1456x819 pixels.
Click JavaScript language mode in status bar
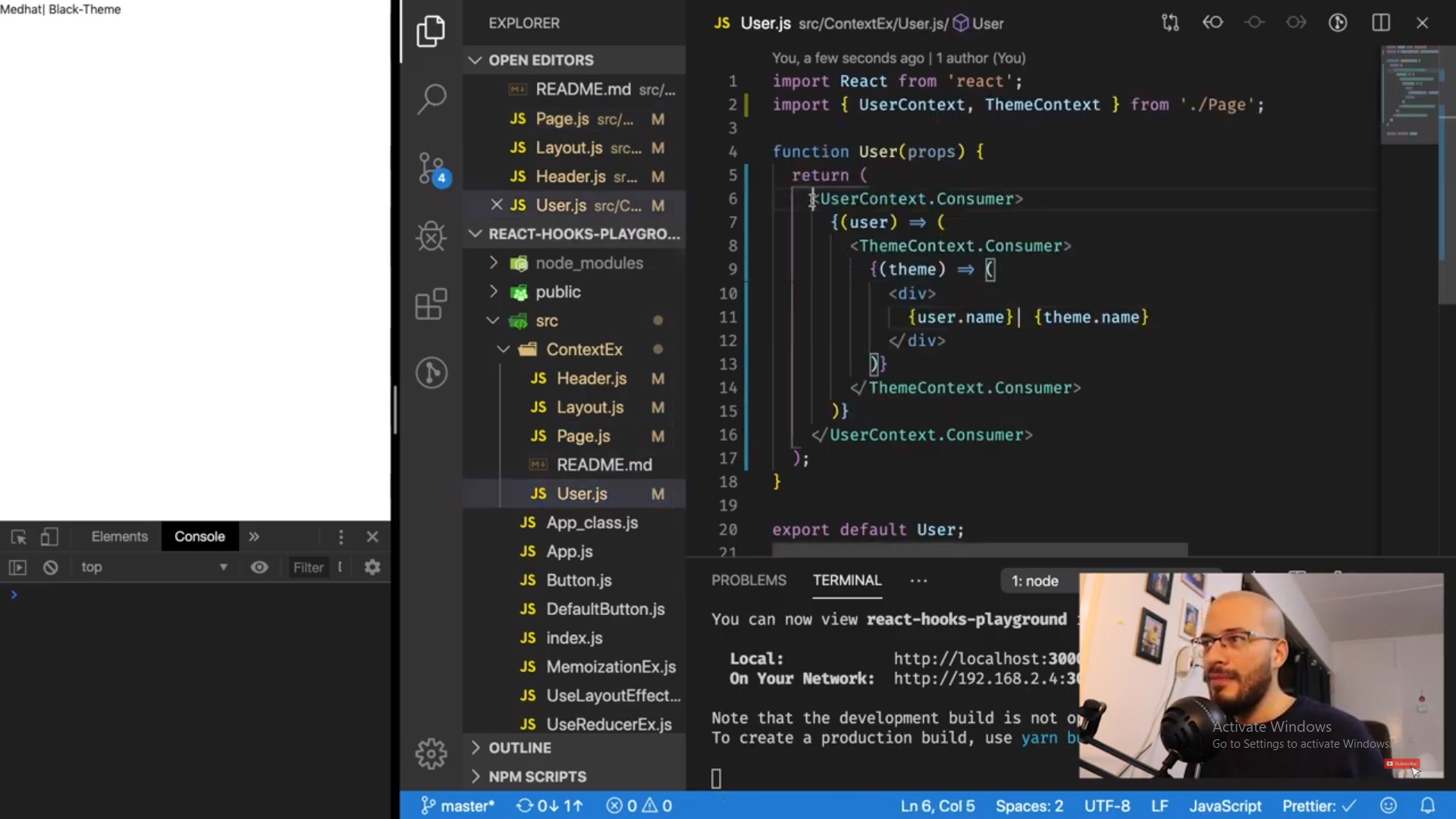point(1225,805)
